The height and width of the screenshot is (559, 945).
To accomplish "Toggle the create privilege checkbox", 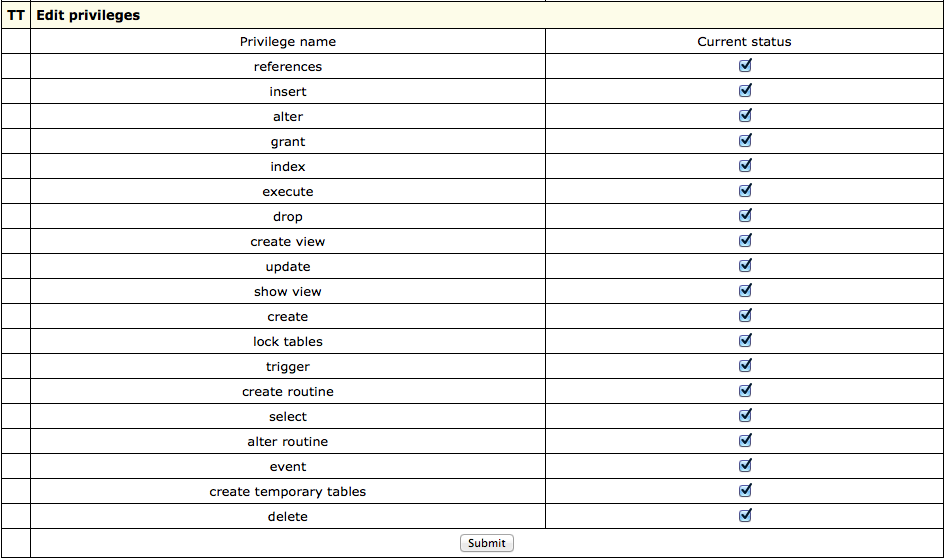I will tap(745, 316).
